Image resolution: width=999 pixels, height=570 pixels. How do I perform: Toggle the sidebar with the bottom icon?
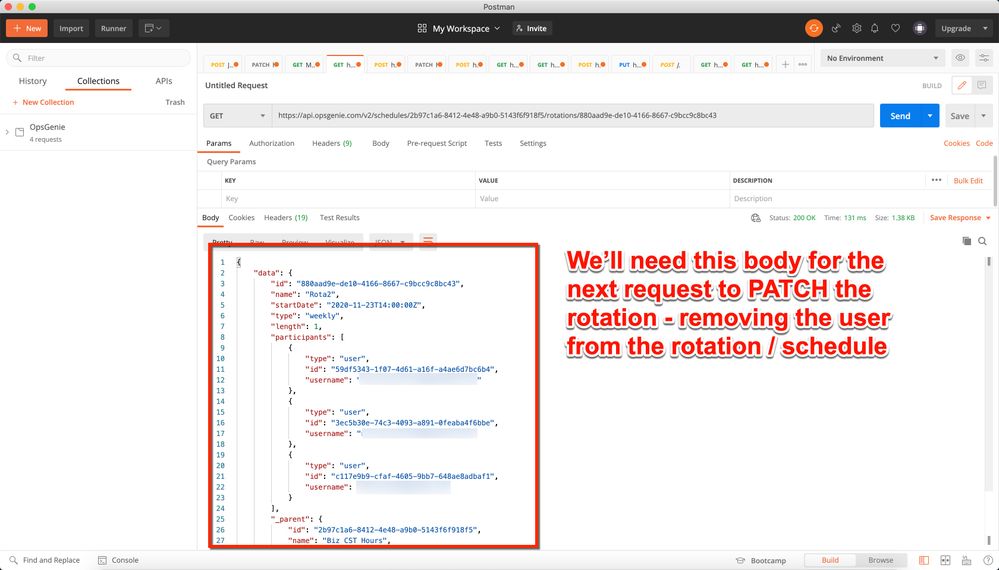924,560
